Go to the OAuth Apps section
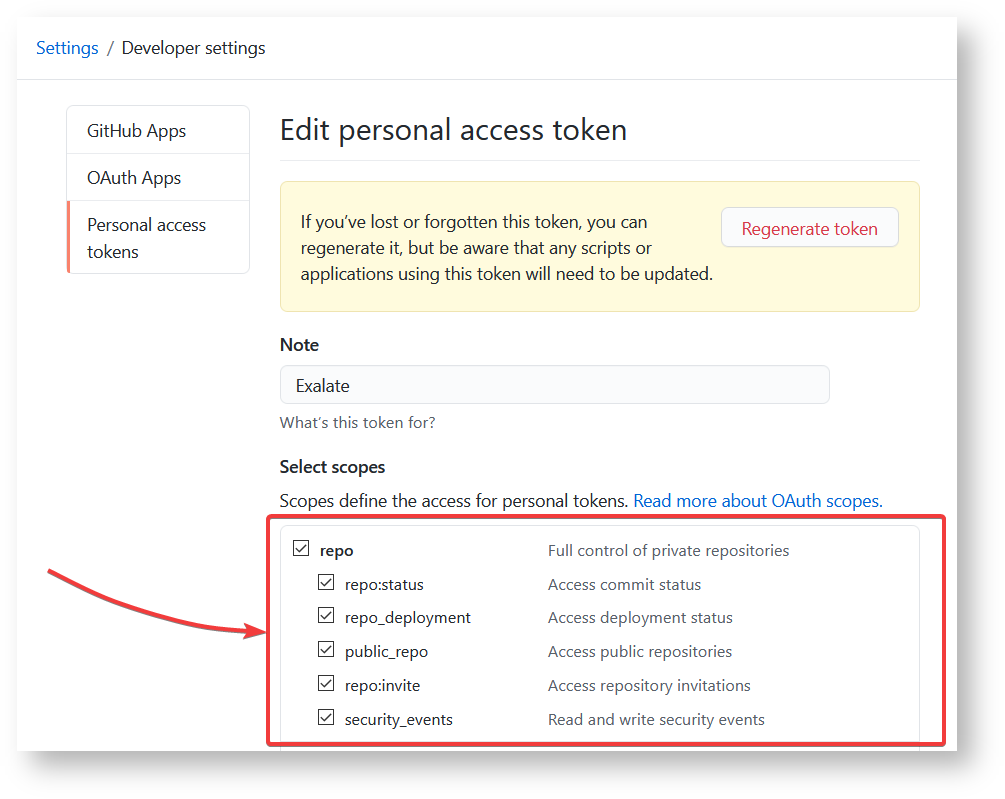The image size is (1005, 799). 134,178
